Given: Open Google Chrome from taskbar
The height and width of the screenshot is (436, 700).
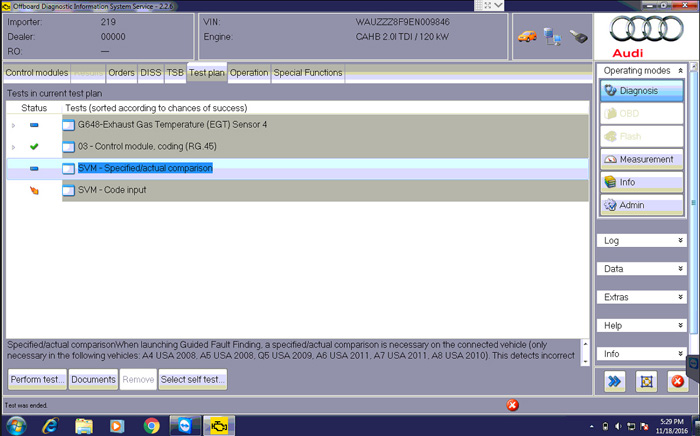Looking at the screenshot, I should point(151,426).
